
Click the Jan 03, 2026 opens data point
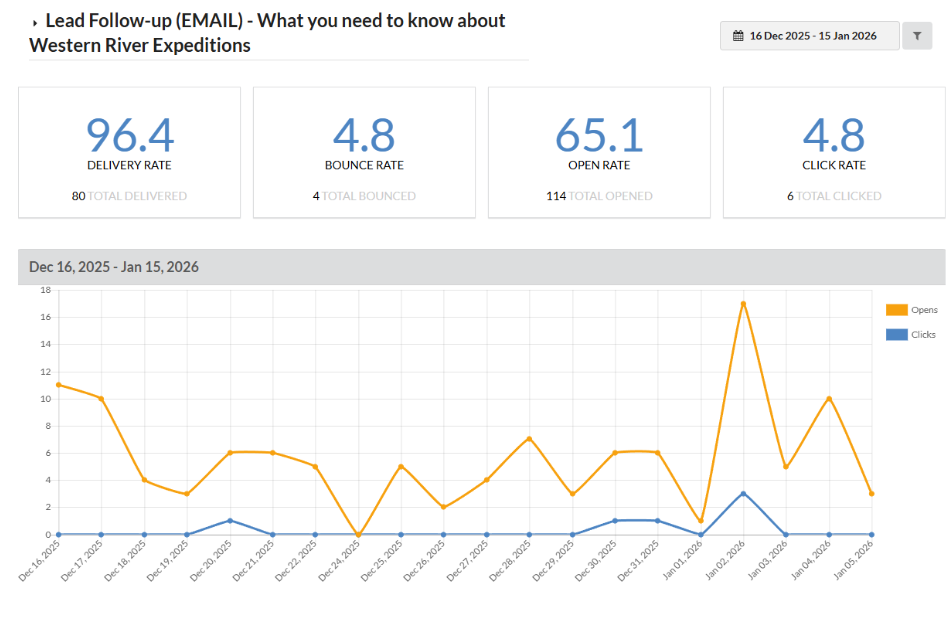[786, 466]
